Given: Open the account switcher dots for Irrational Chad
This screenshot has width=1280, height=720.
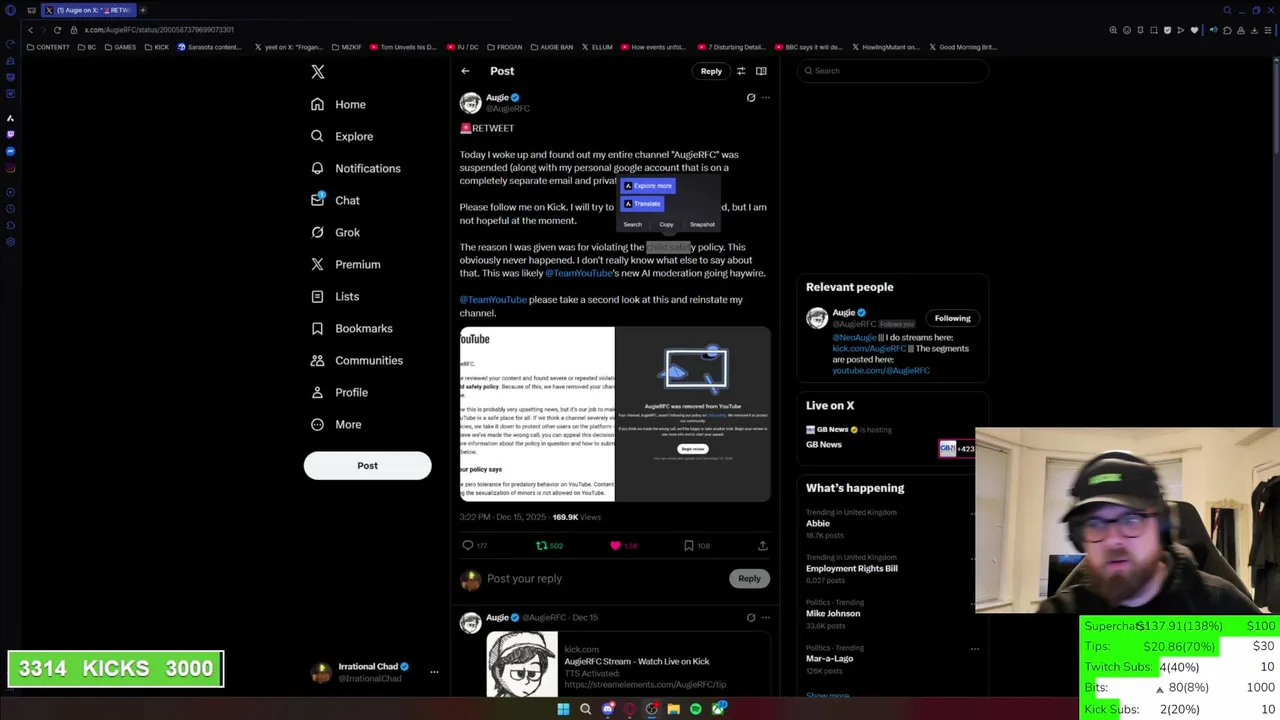Looking at the screenshot, I should tap(434, 672).
